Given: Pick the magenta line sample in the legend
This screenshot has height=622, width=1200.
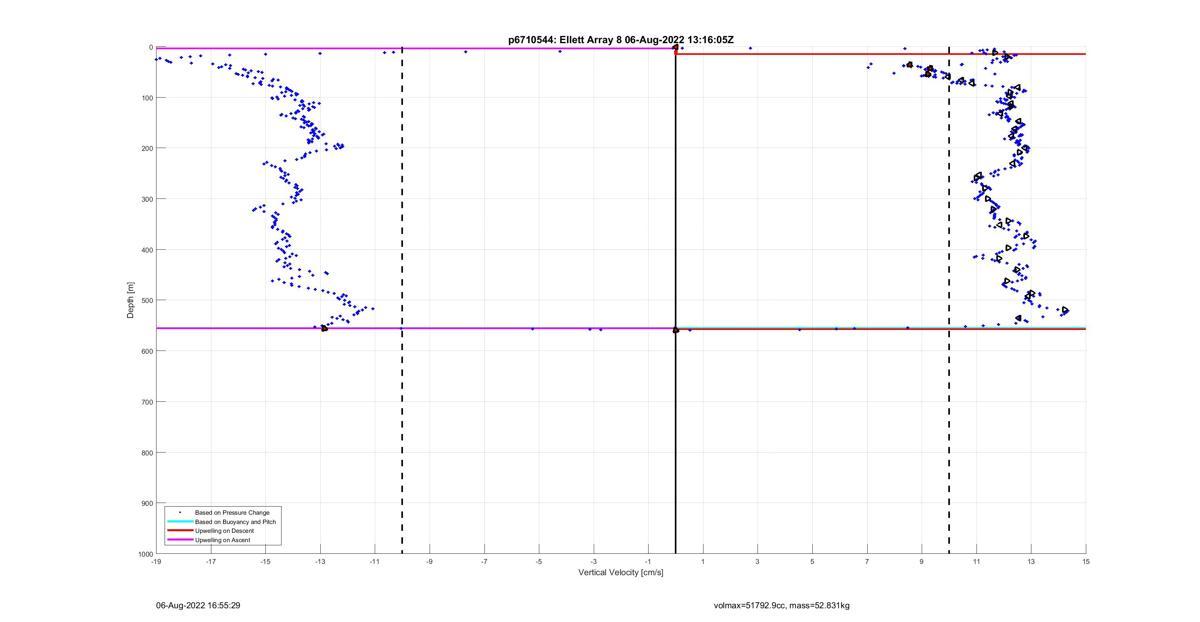Looking at the screenshot, I should pos(179,540).
